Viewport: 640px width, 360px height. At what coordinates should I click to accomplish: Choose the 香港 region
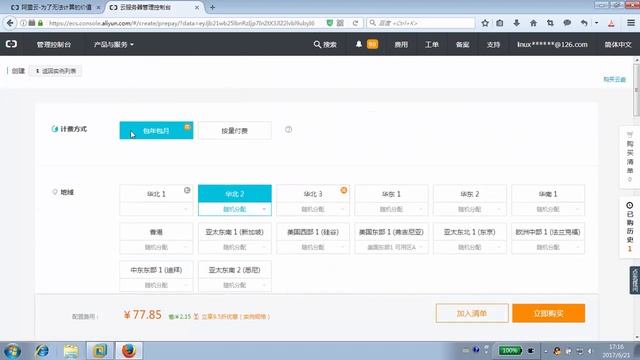pyautogui.click(x=156, y=231)
